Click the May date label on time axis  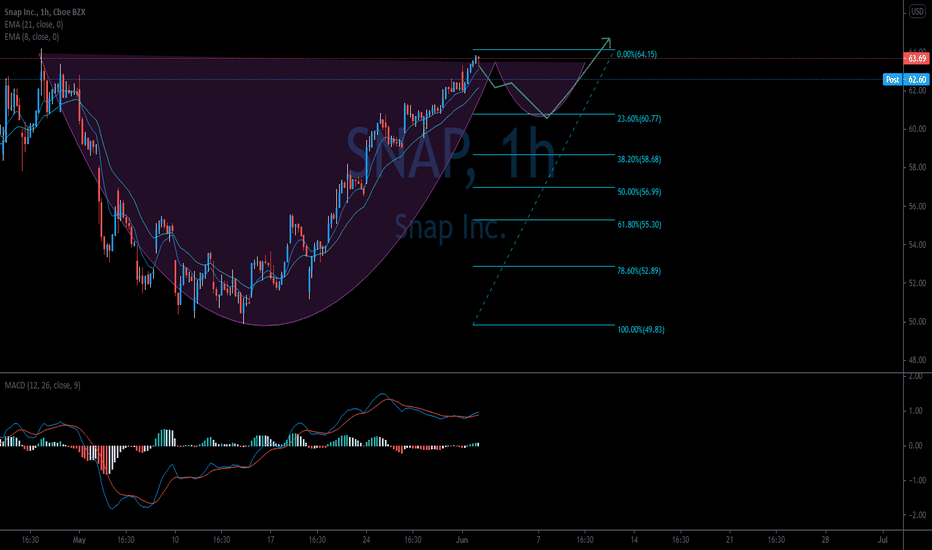(x=79, y=540)
